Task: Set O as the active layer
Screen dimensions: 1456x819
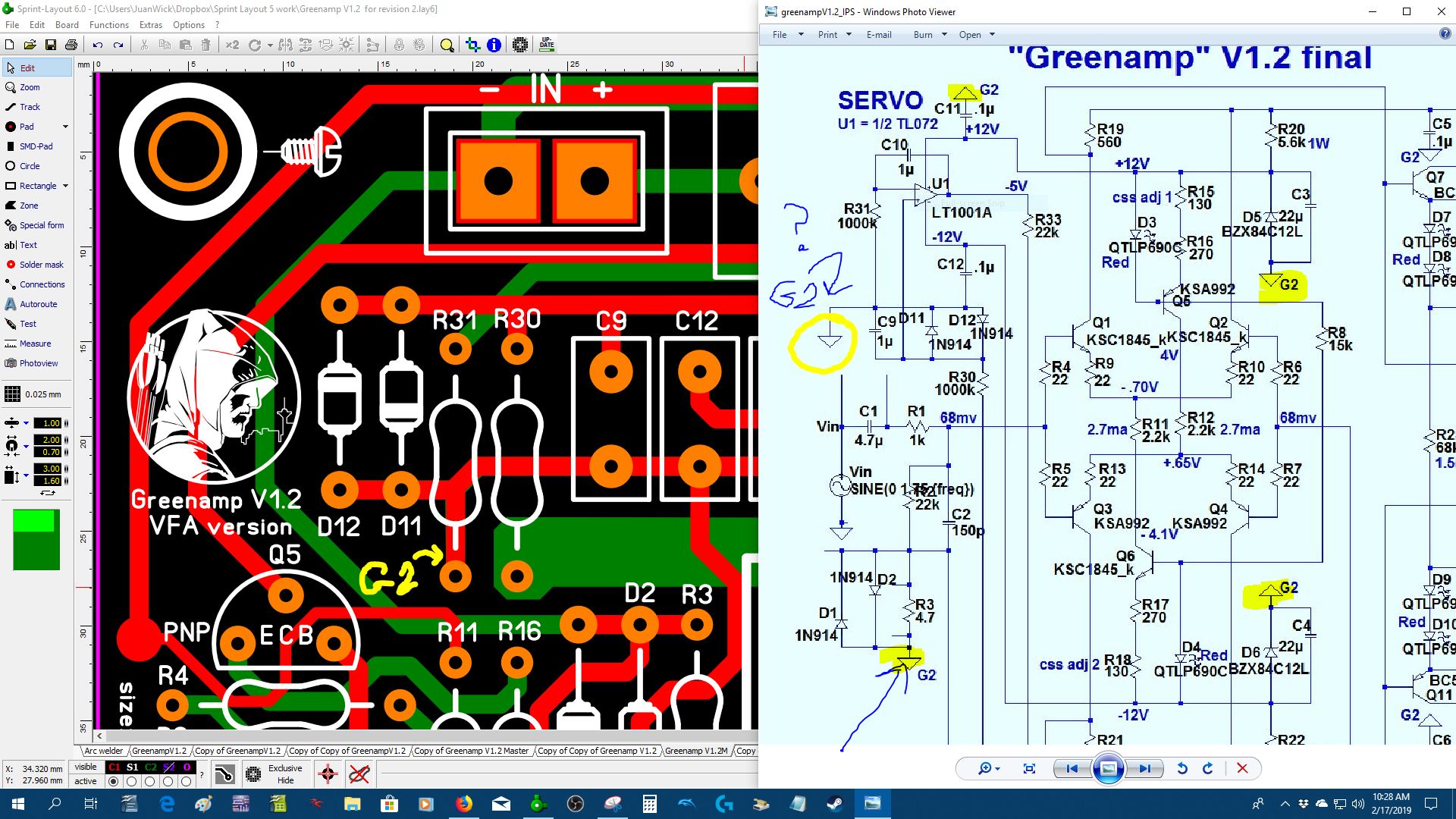Action: [187, 781]
